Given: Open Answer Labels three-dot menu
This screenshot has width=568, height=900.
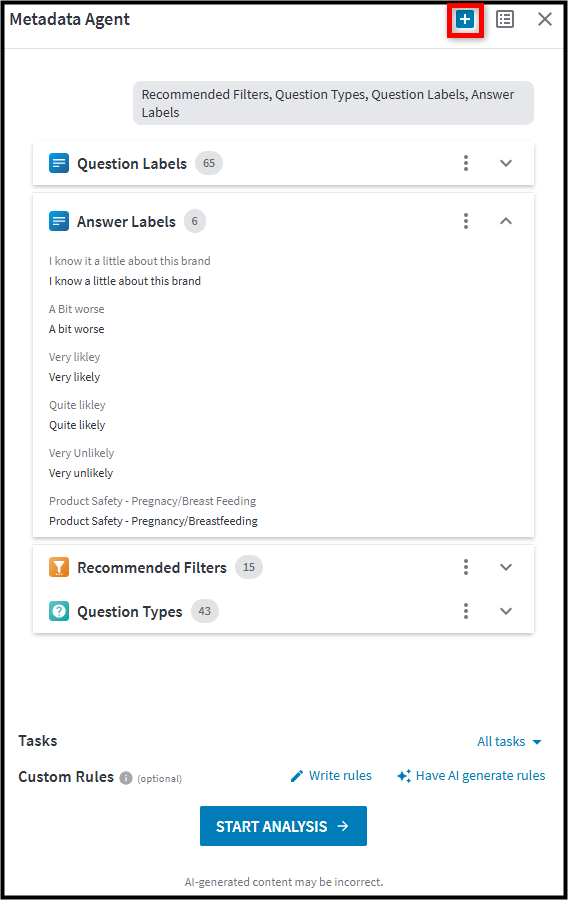Looking at the screenshot, I should click(466, 221).
